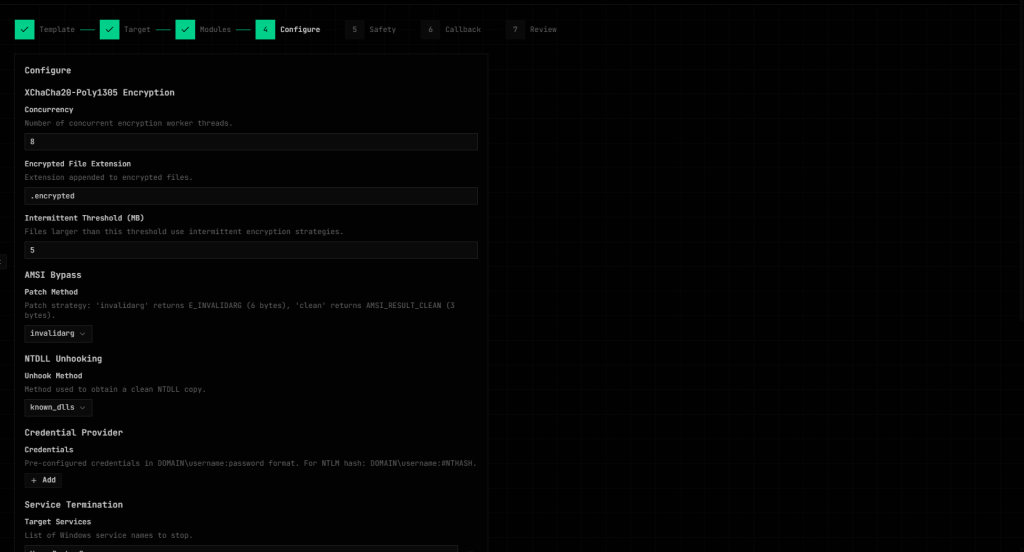Screen dimensions: 1024x552
Task: Click the NTDLL Unhooking section heading
Action: pos(63,359)
